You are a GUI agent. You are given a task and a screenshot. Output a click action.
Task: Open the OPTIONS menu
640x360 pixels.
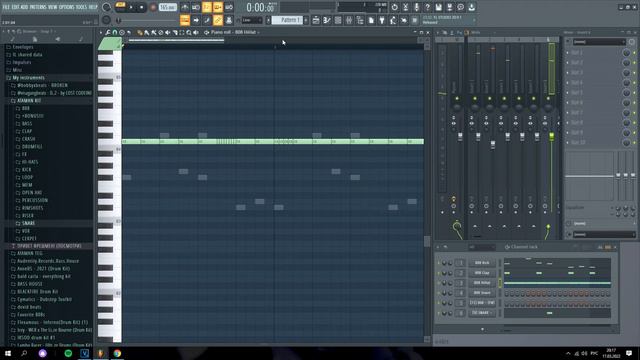(67, 7)
